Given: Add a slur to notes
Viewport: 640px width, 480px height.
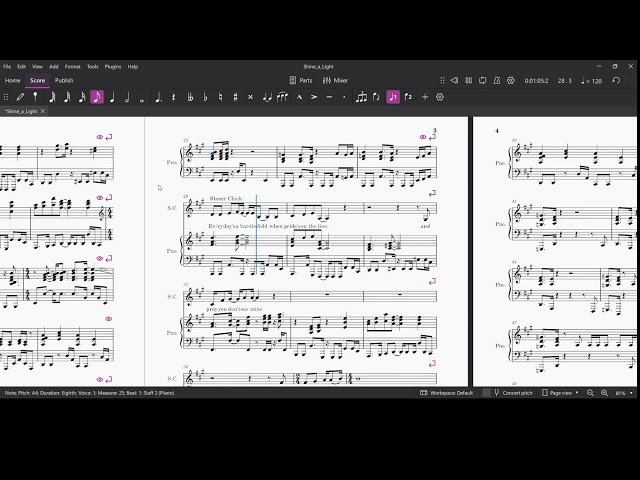Looking at the screenshot, I should [x=282, y=97].
